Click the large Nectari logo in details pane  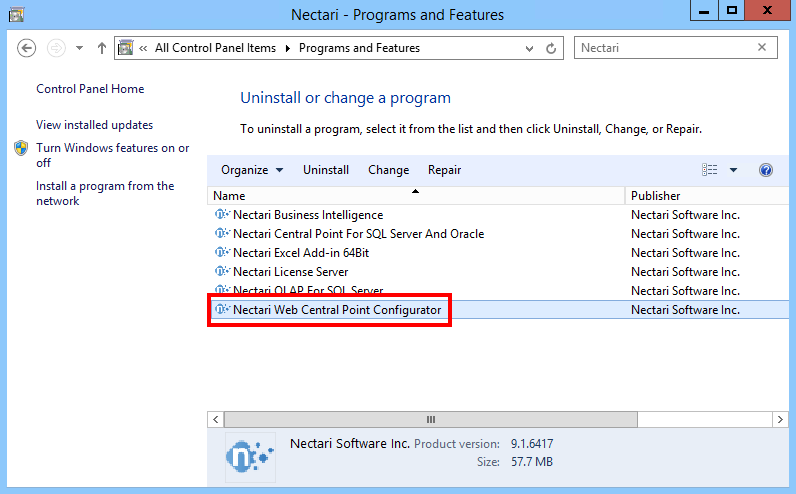tap(250, 456)
